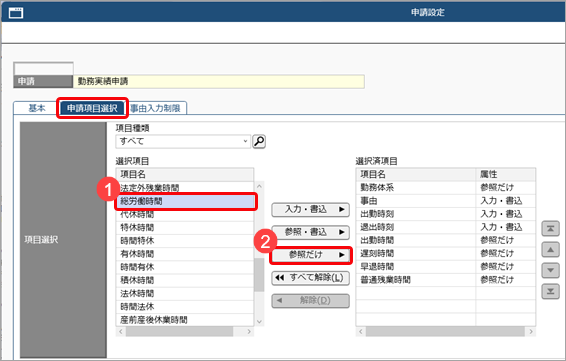This screenshot has width=566, height=361.
Task: Move selected item to bottom button
Action: 550,291
